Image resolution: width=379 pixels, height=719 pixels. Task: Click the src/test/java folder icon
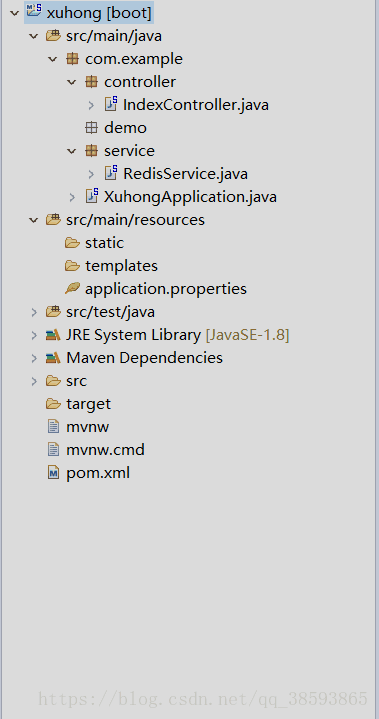pyautogui.click(x=54, y=312)
